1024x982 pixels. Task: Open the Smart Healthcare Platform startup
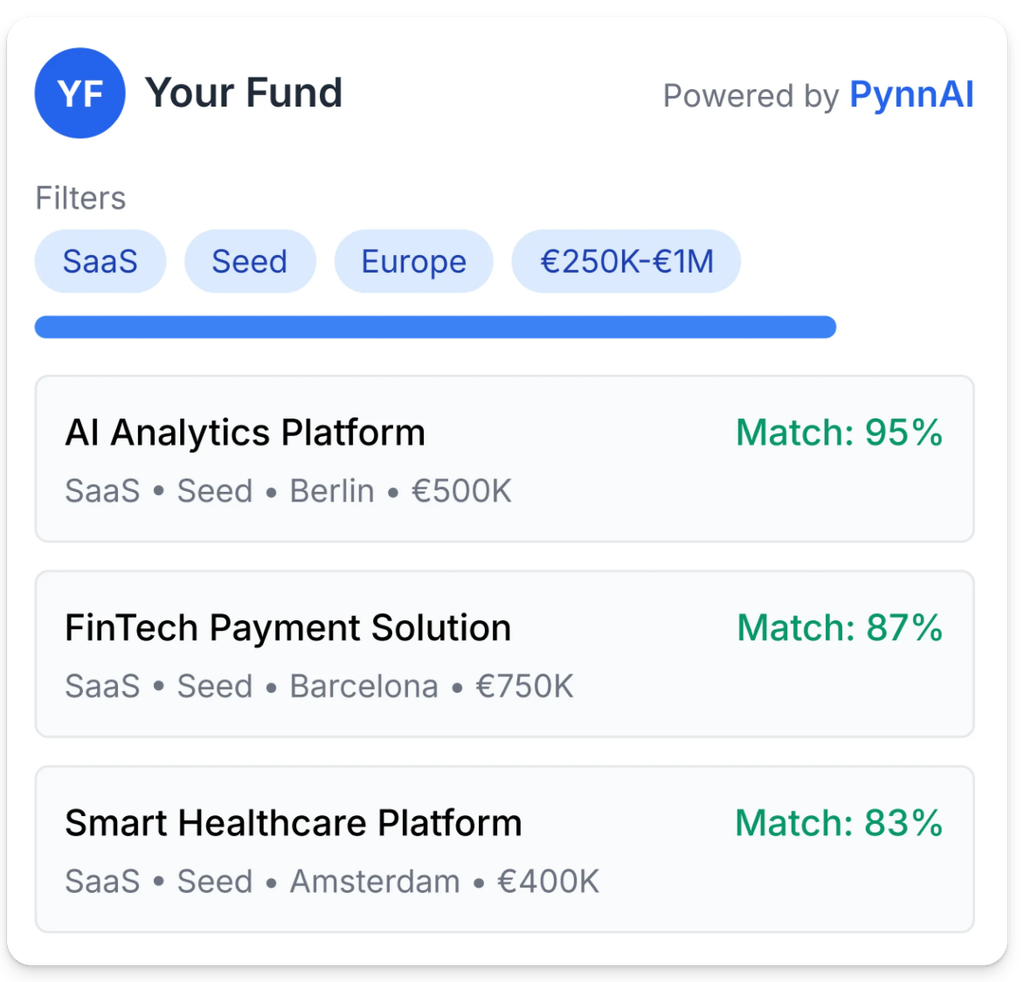(x=293, y=823)
